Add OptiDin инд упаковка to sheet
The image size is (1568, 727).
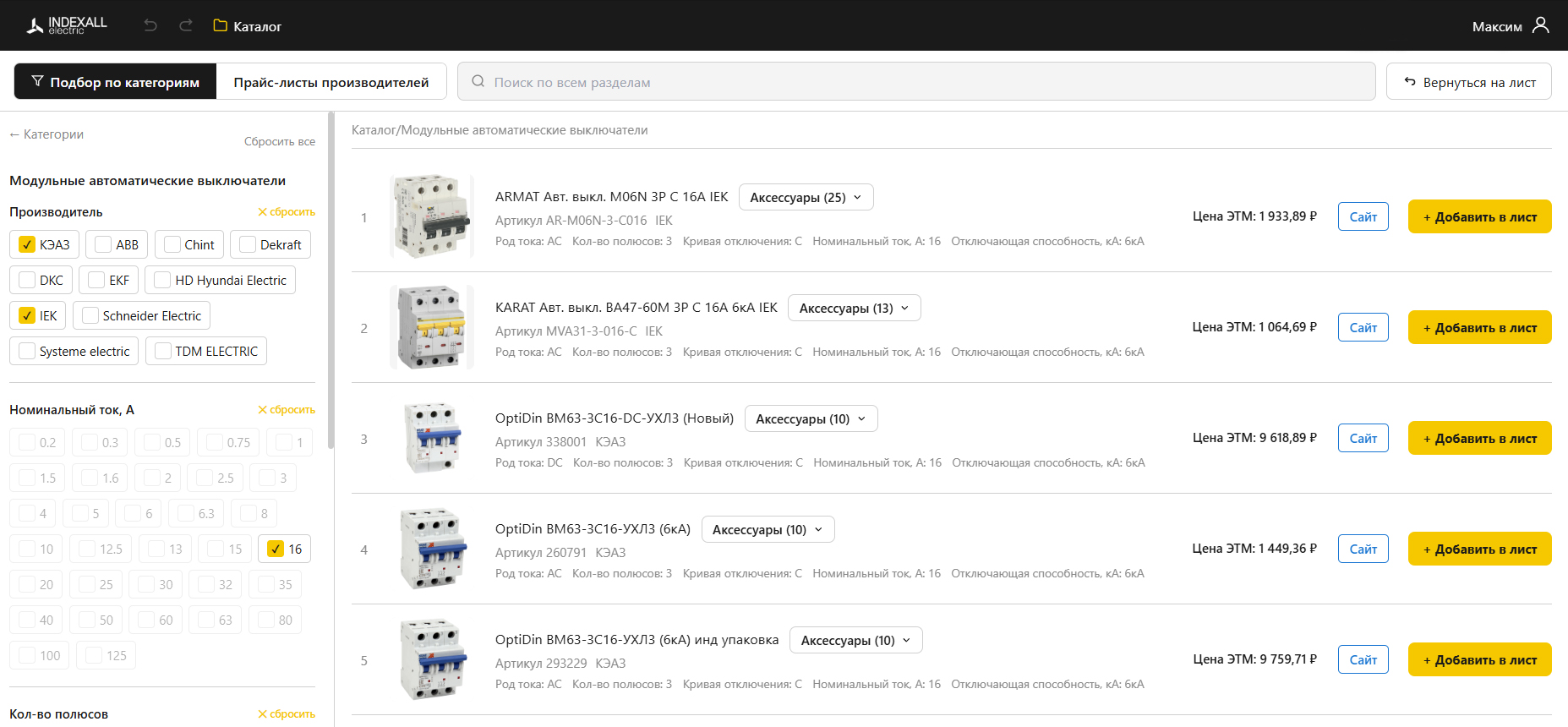(1480, 659)
